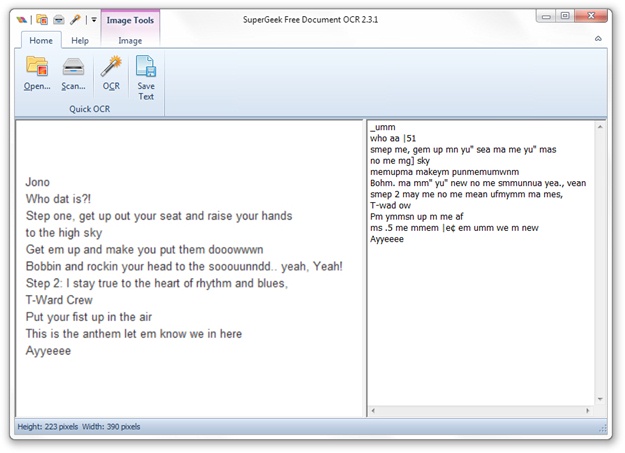Click the Save Text document icon

[x=146, y=66]
